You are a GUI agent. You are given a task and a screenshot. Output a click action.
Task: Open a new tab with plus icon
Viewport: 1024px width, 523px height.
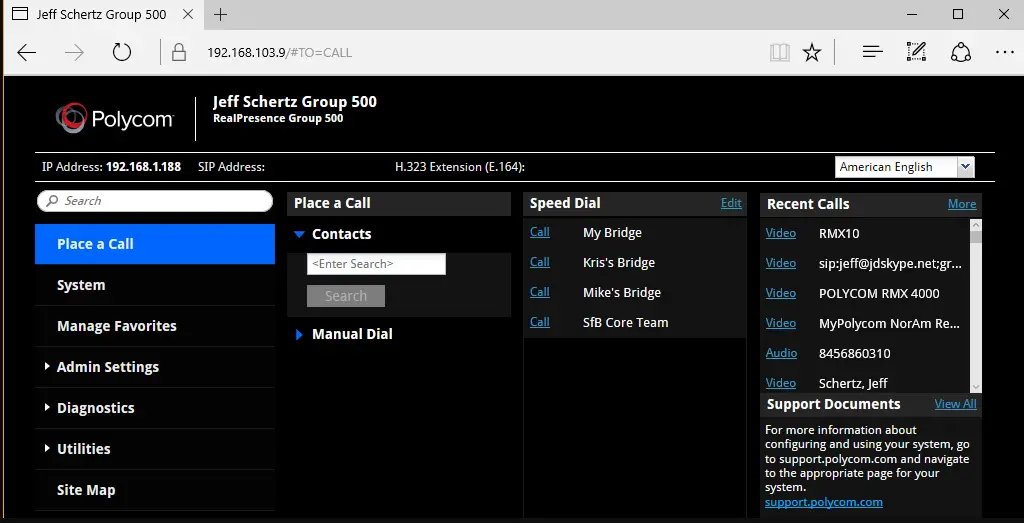[221, 14]
